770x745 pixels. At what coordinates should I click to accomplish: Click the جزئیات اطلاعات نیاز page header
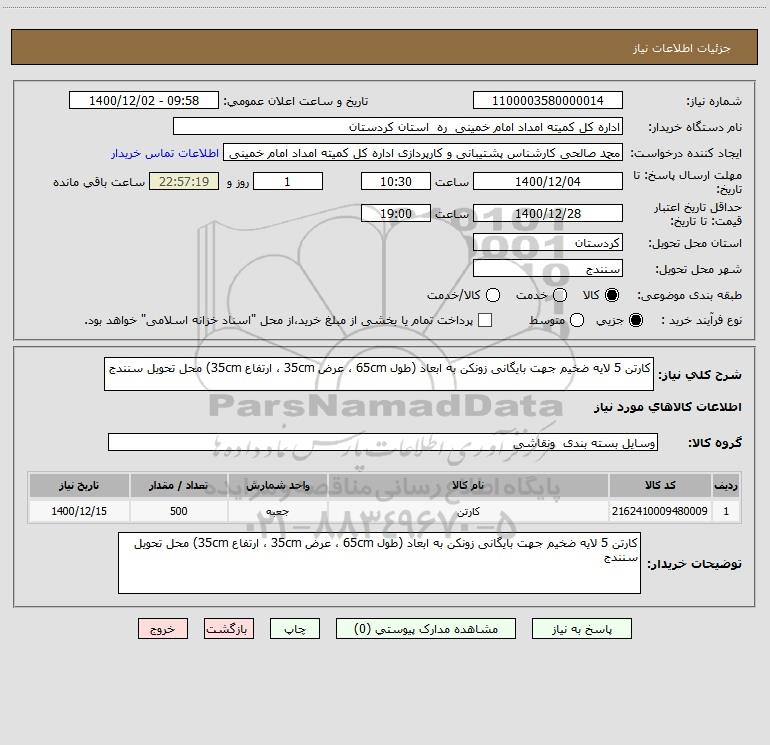(681, 48)
